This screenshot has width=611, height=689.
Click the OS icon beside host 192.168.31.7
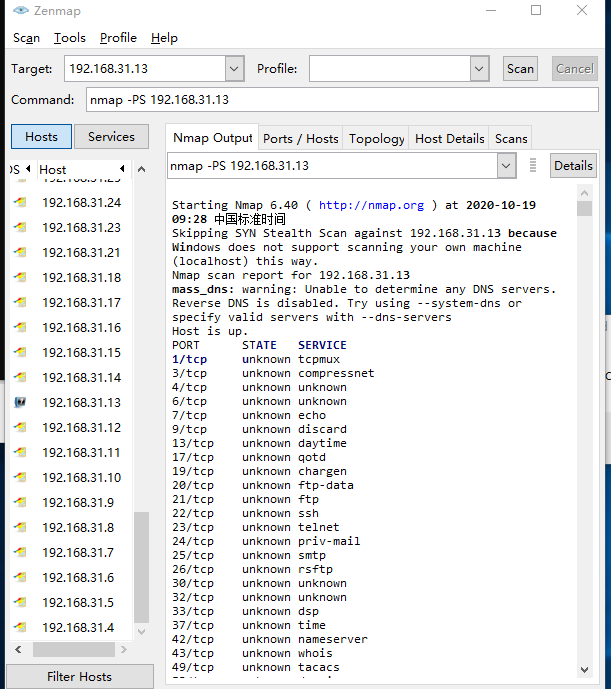coord(20,552)
